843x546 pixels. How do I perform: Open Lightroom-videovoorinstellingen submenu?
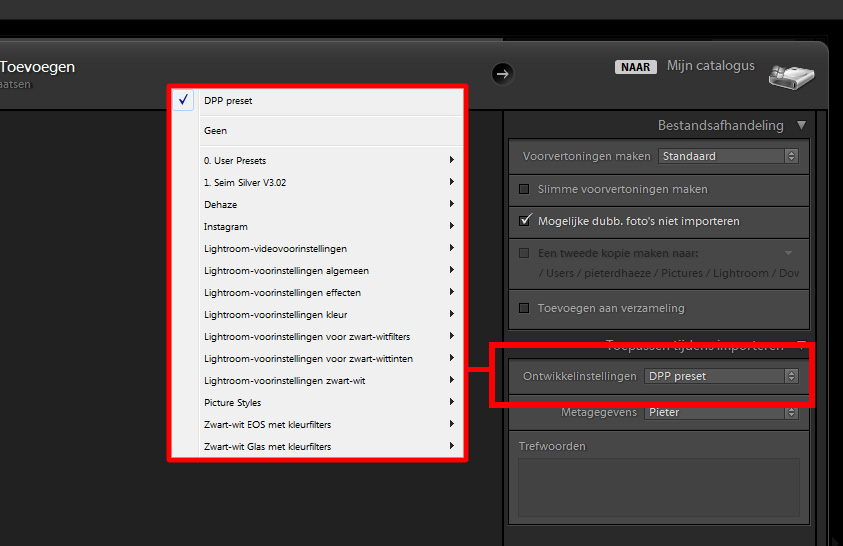pyautogui.click(x=318, y=248)
